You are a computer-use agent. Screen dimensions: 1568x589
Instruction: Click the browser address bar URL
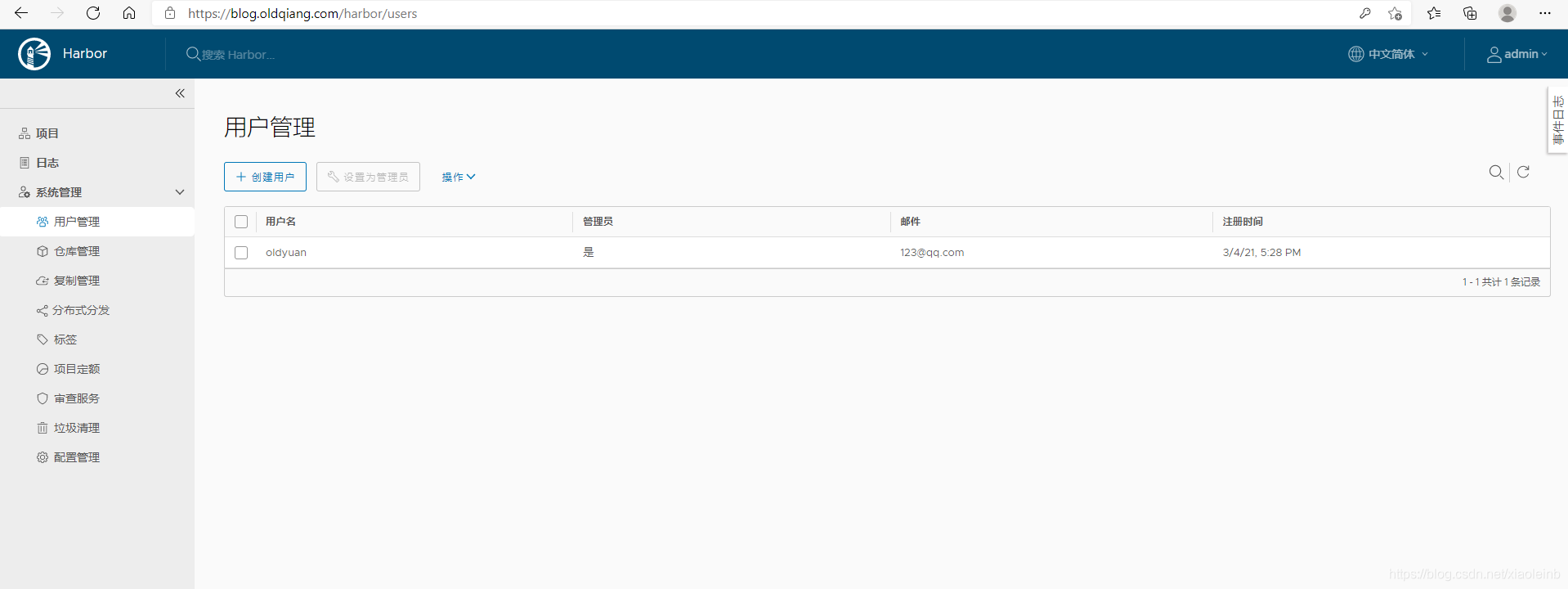click(x=302, y=13)
